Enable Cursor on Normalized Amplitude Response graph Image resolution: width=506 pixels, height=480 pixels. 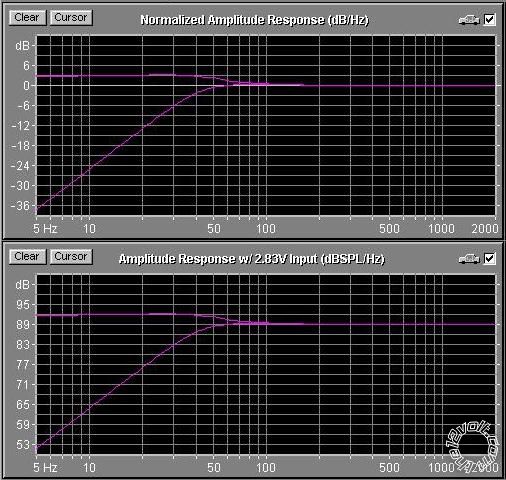click(x=71, y=18)
